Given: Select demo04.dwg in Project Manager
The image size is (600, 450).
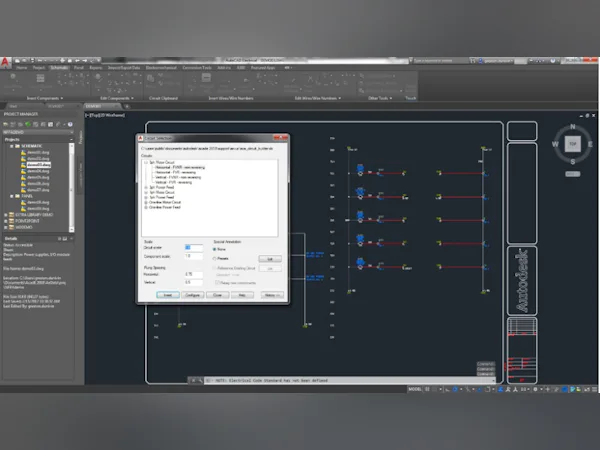Looking at the screenshot, I should point(38,171).
